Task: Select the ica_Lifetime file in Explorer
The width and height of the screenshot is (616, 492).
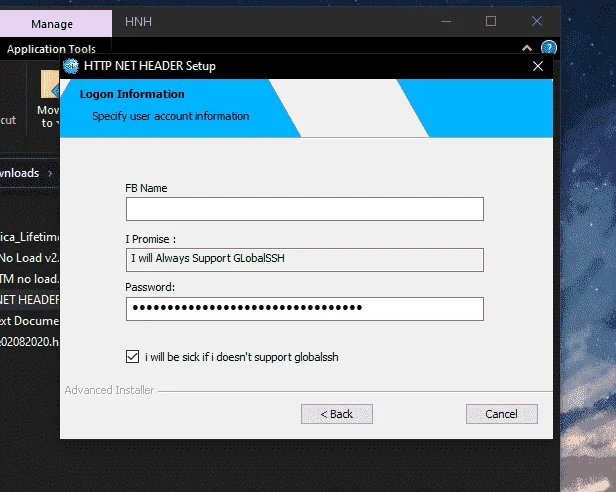Action: coord(29,237)
